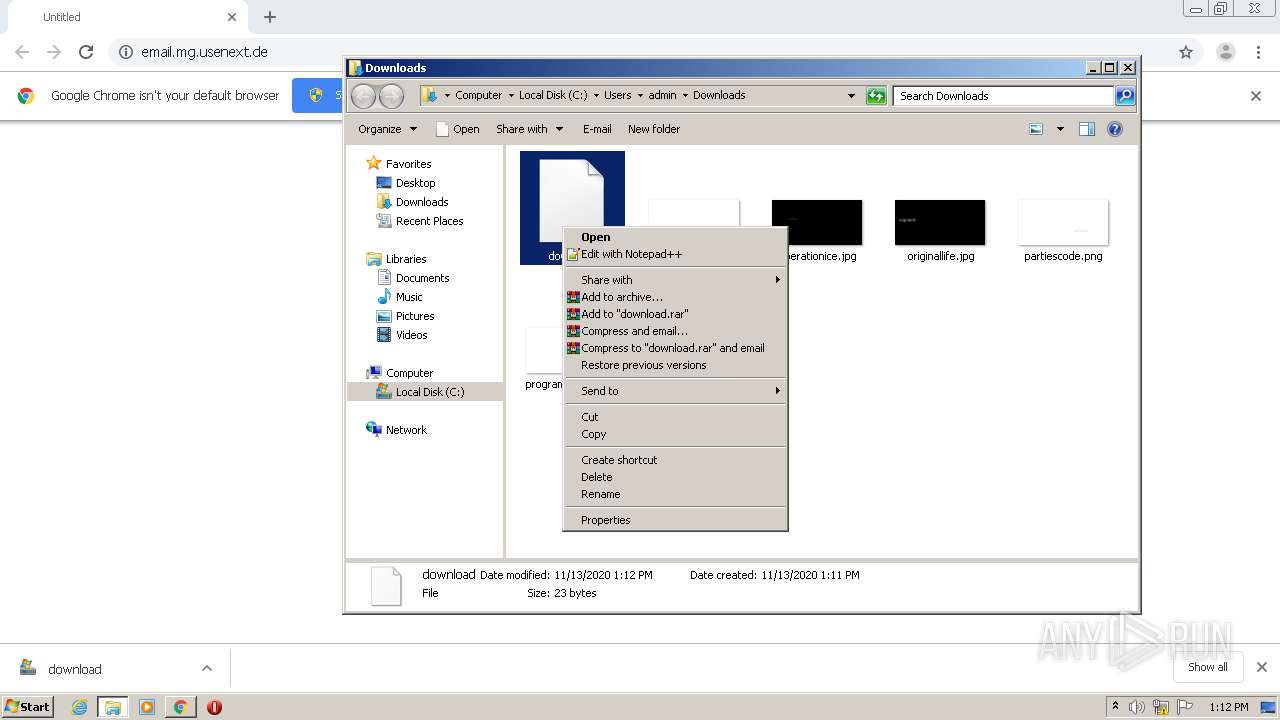Click the site info icon in the address bar
Screen dimensions: 1280x720
coord(125,52)
